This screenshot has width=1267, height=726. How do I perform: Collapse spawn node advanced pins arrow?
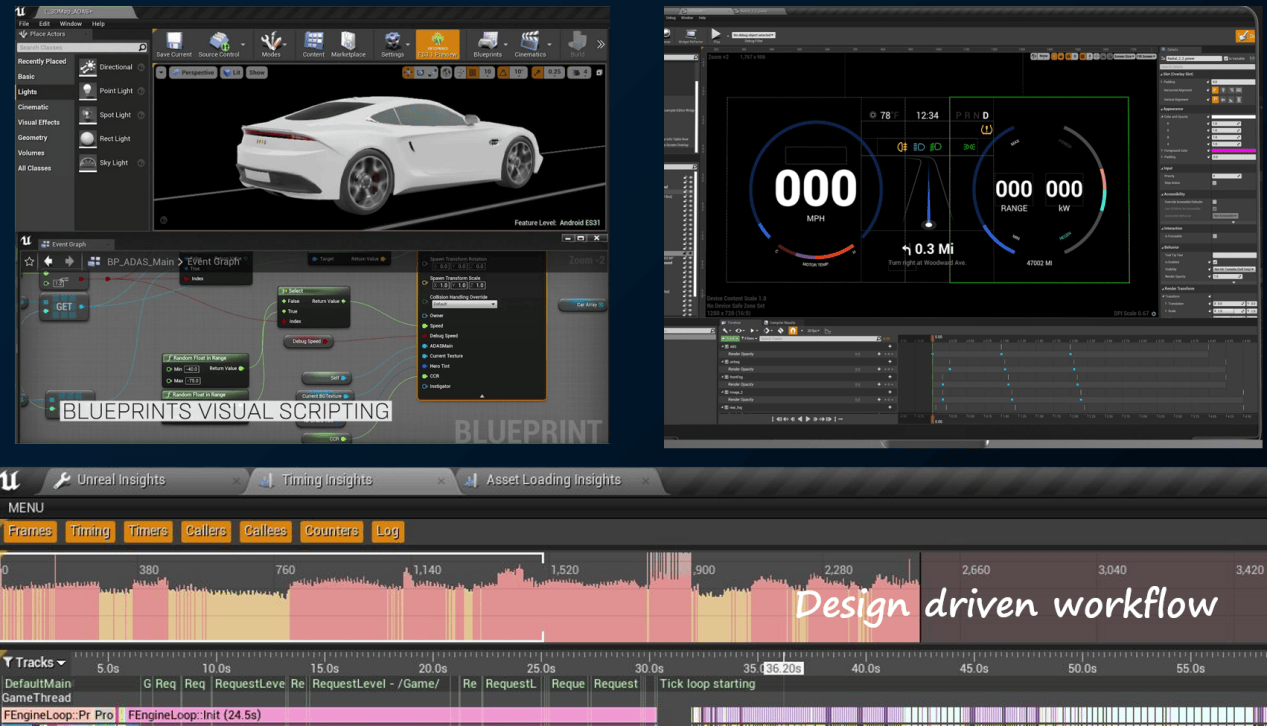[482, 396]
